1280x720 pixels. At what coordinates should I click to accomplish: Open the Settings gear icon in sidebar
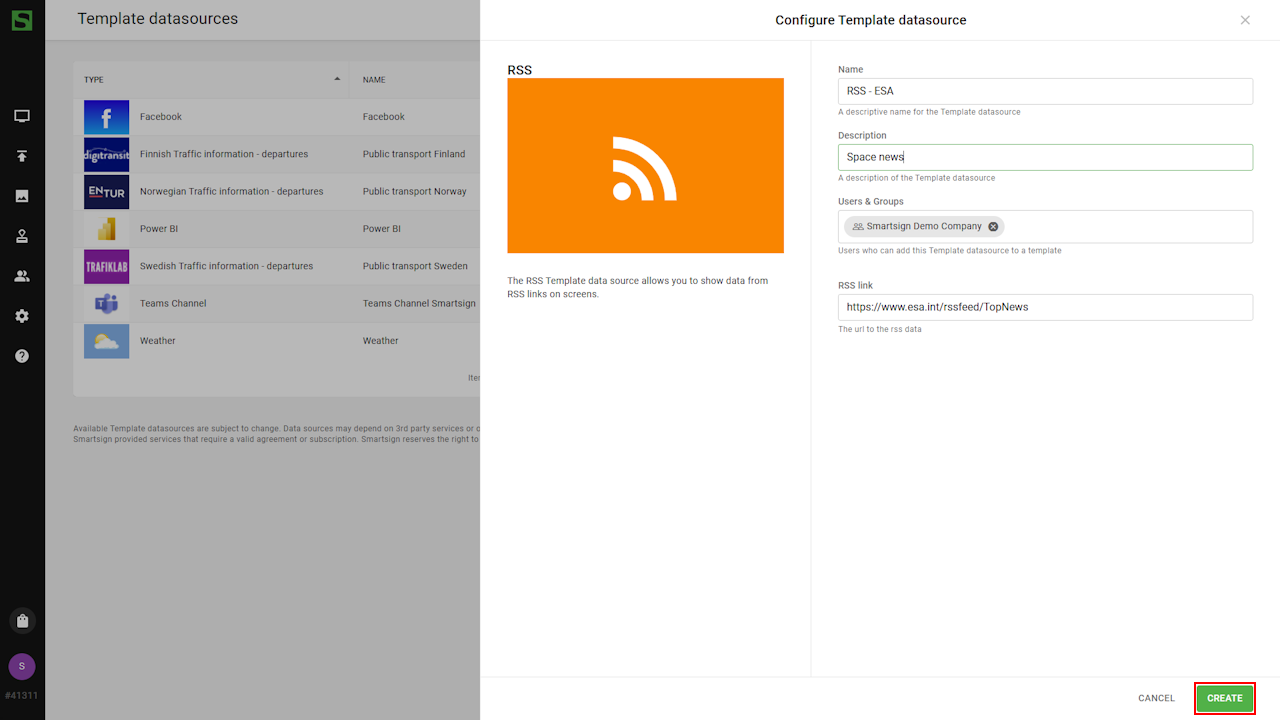click(22, 316)
